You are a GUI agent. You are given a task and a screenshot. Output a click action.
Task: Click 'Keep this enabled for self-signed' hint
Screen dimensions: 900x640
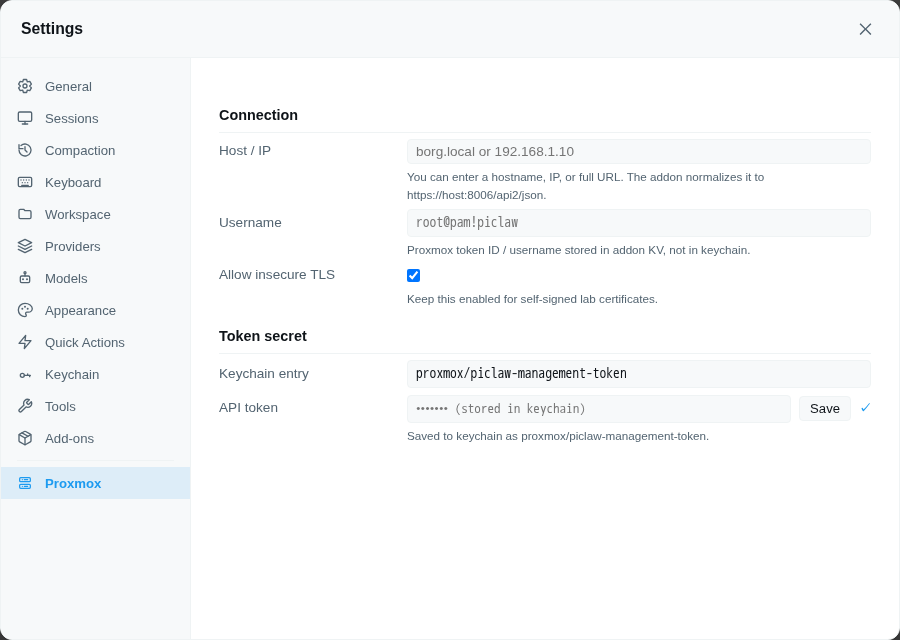[532, 299]
